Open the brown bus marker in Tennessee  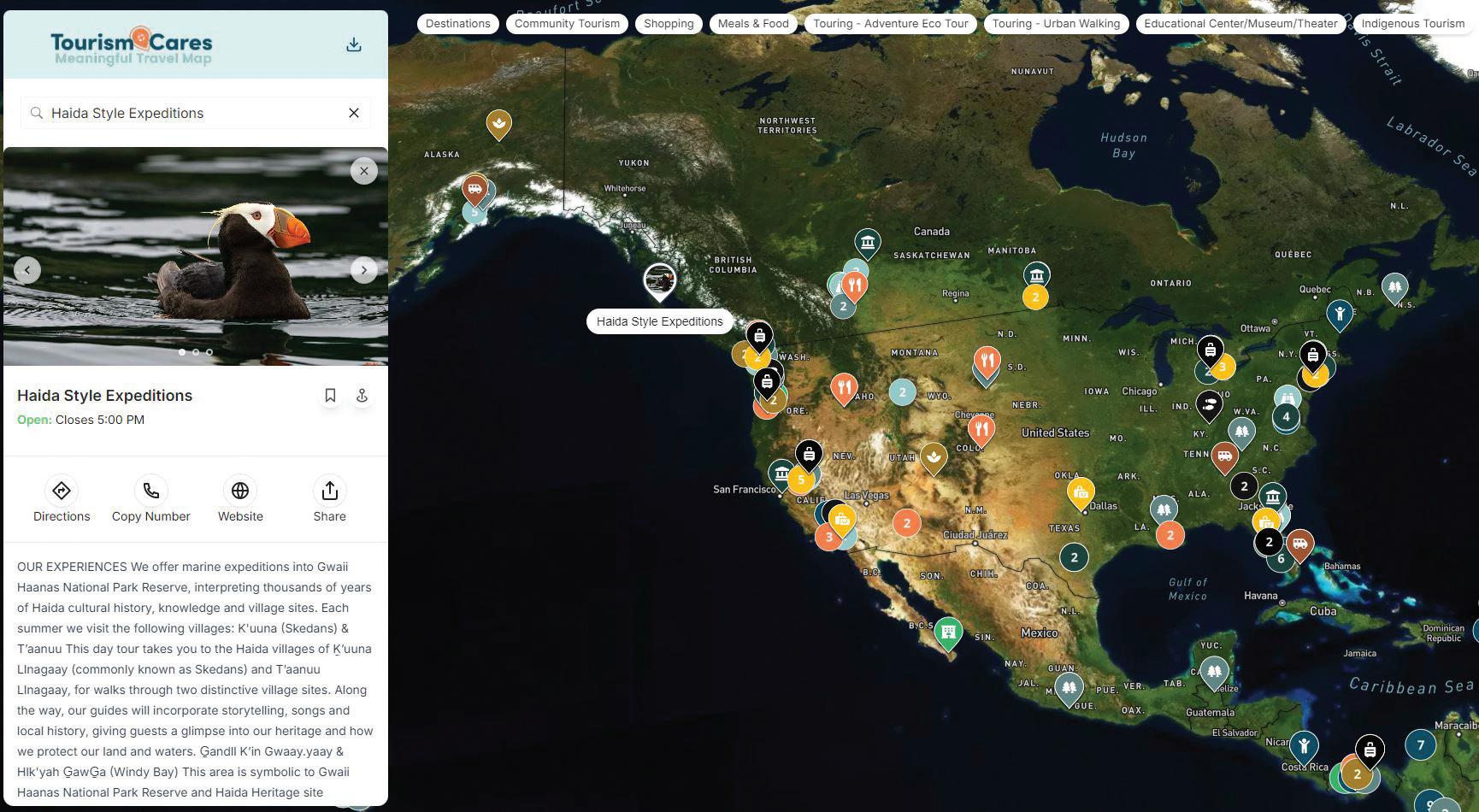[1224, 456]
